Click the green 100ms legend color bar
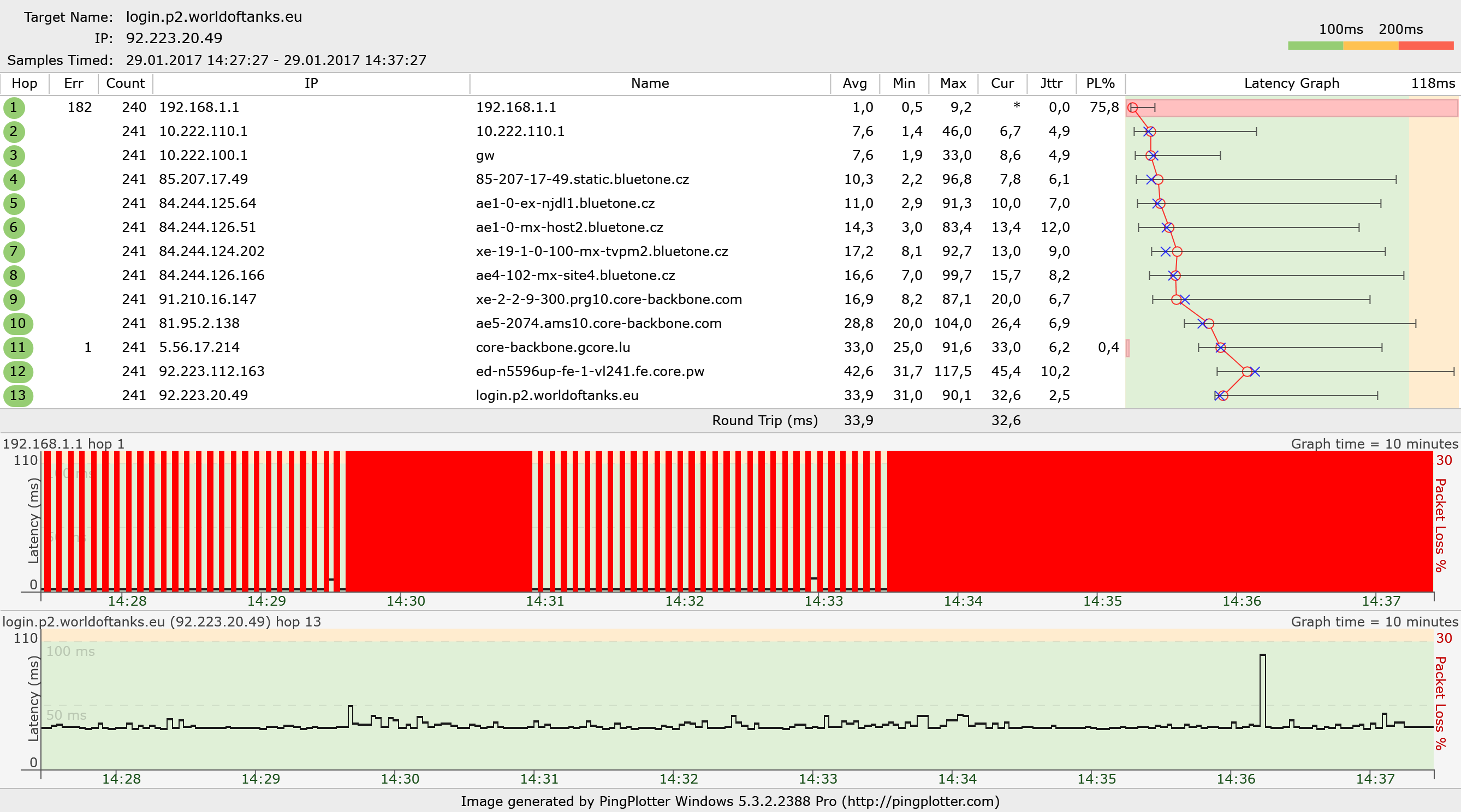This screenshot has width=1461, height=812. tap(1315, 46)
